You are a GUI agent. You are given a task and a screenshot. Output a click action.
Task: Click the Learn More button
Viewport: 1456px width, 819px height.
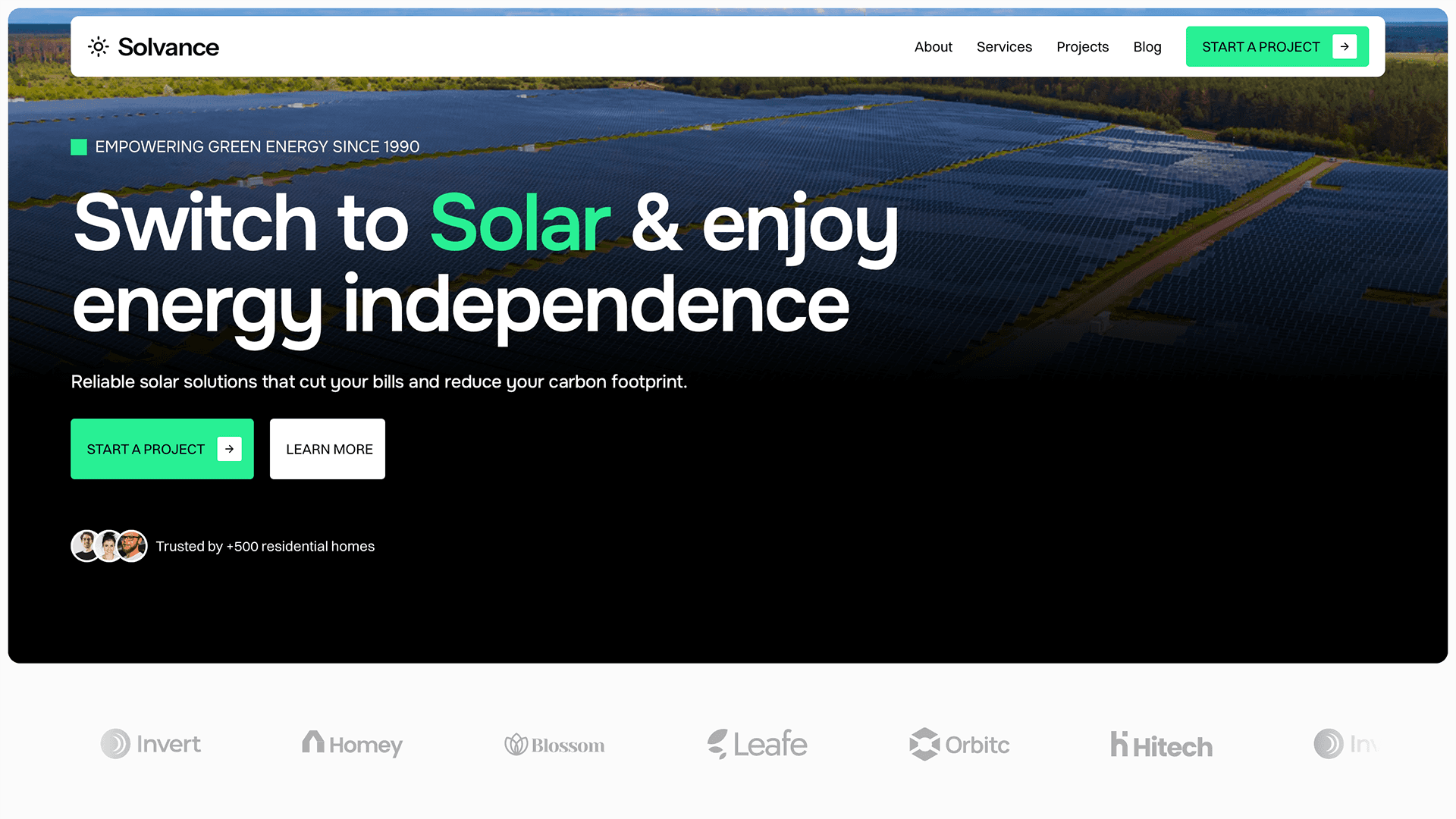click(328, 449)
